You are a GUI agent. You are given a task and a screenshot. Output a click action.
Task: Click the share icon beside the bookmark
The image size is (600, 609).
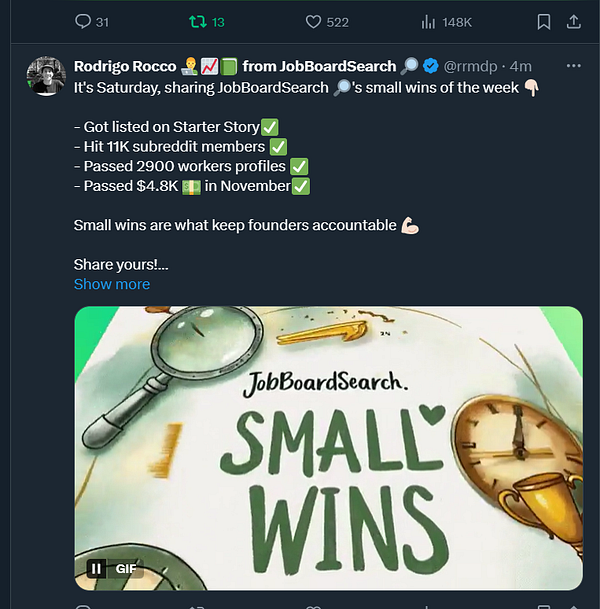coord(573,21)
